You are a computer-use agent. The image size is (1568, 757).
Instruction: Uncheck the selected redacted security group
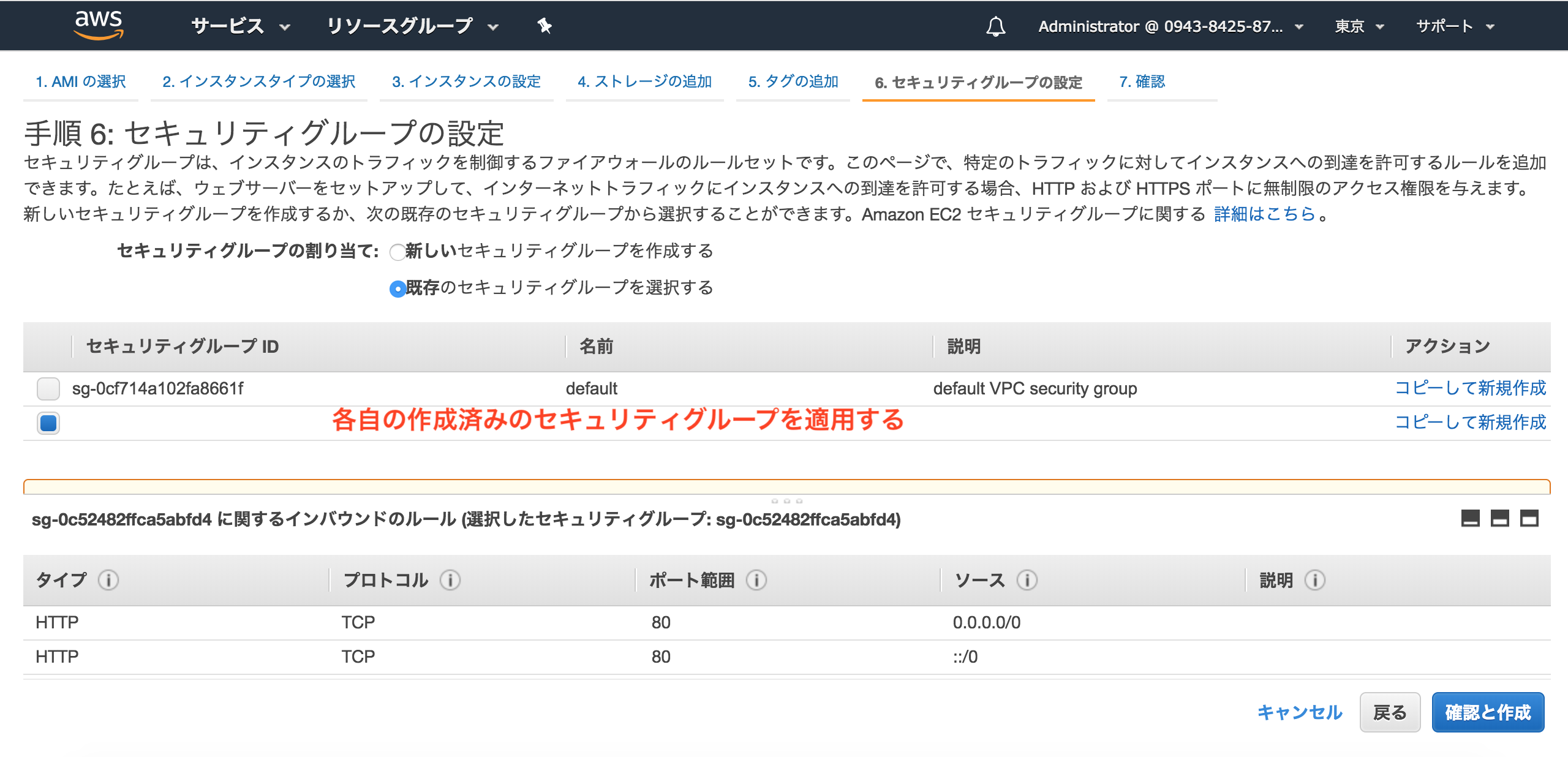(48, 423)
